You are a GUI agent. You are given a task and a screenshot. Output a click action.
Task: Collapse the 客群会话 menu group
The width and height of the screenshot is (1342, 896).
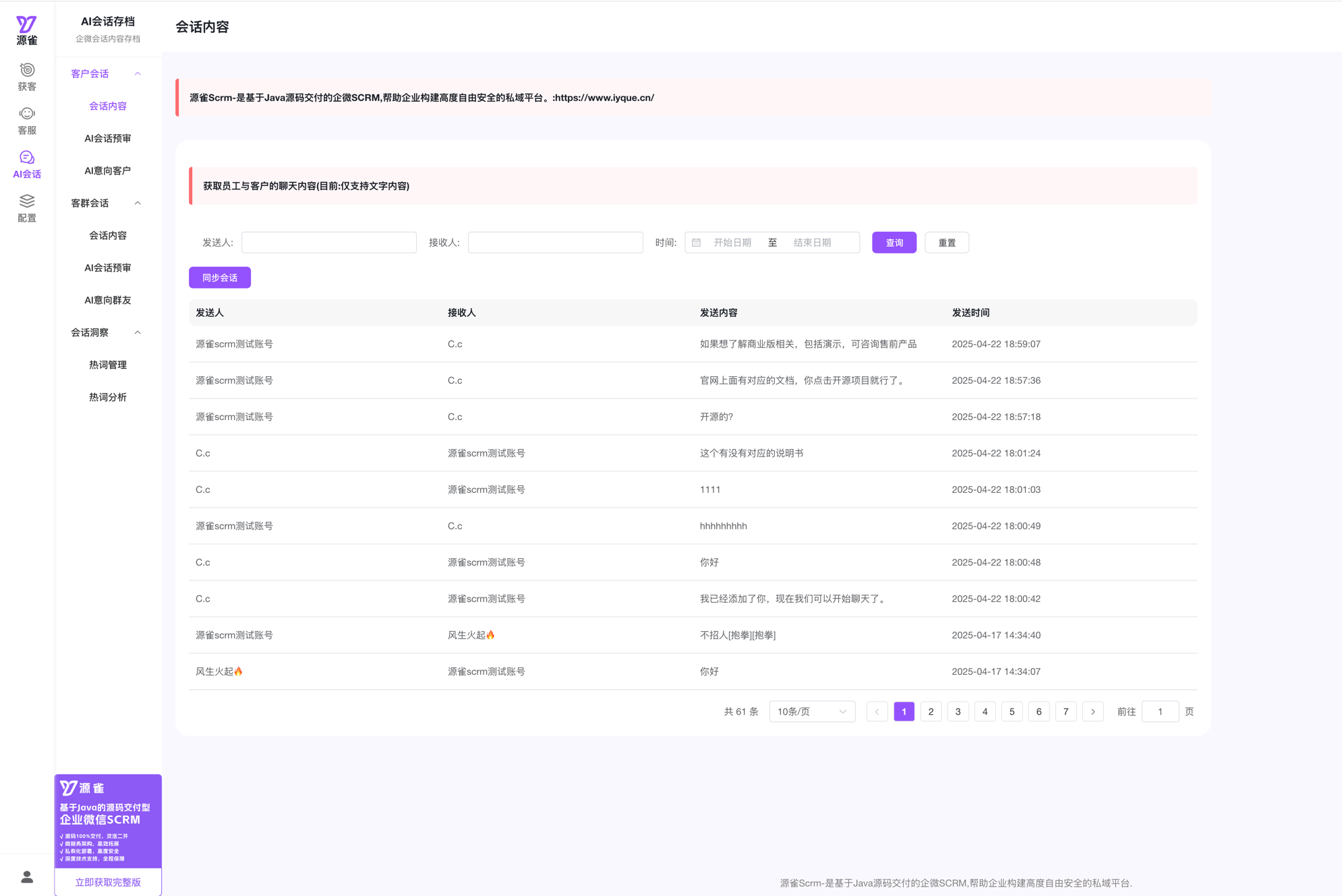(138, 203)
